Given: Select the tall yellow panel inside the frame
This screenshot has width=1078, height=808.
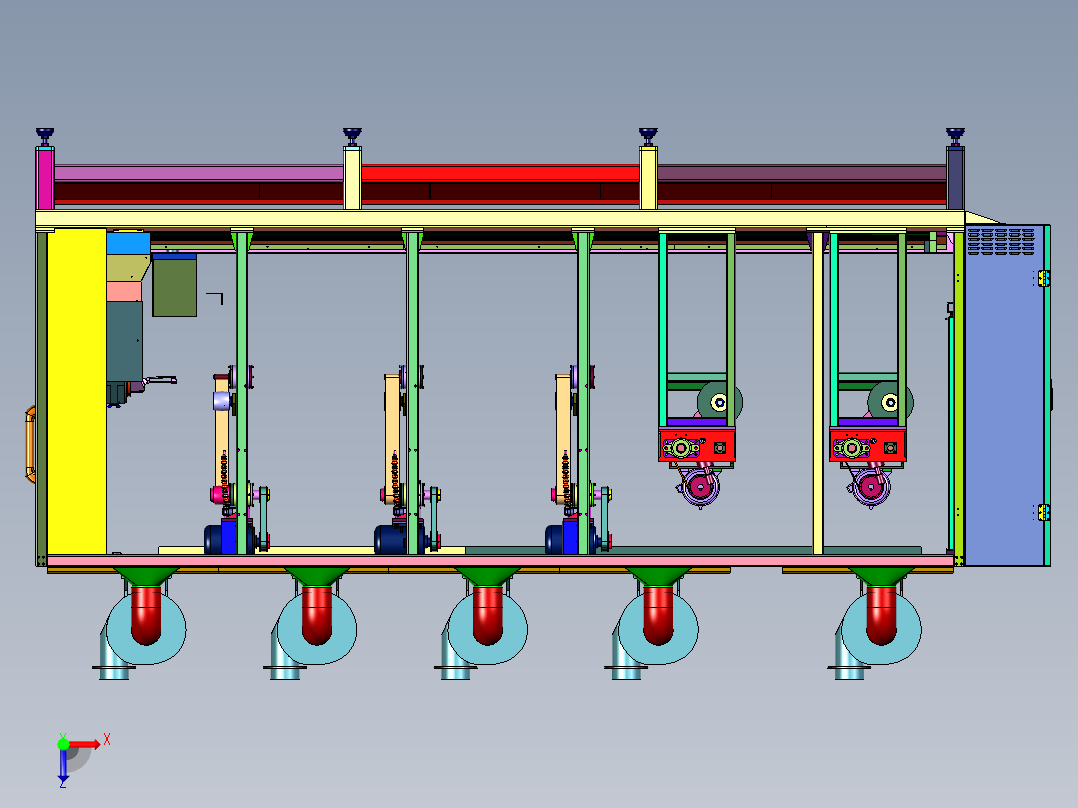Looking at the screenshot, I should click(76, 391).
